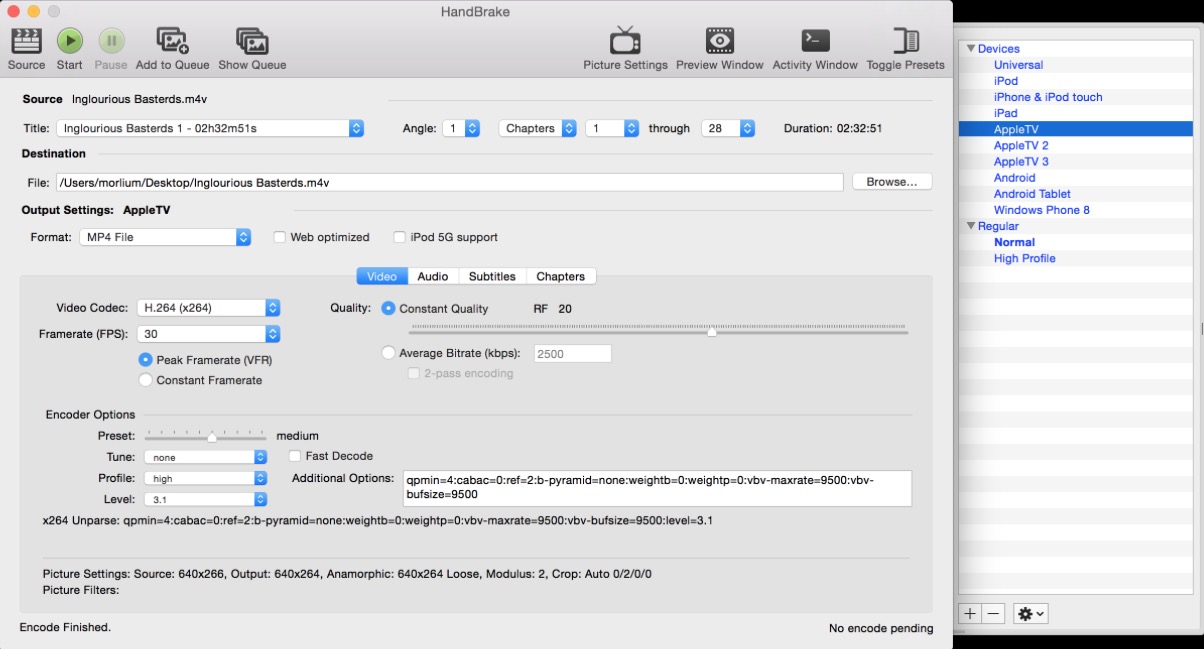The height and width of the screenshot is (649, 1204).
Task: Enable the Web optimized checkbox
Action: (281, 237)
